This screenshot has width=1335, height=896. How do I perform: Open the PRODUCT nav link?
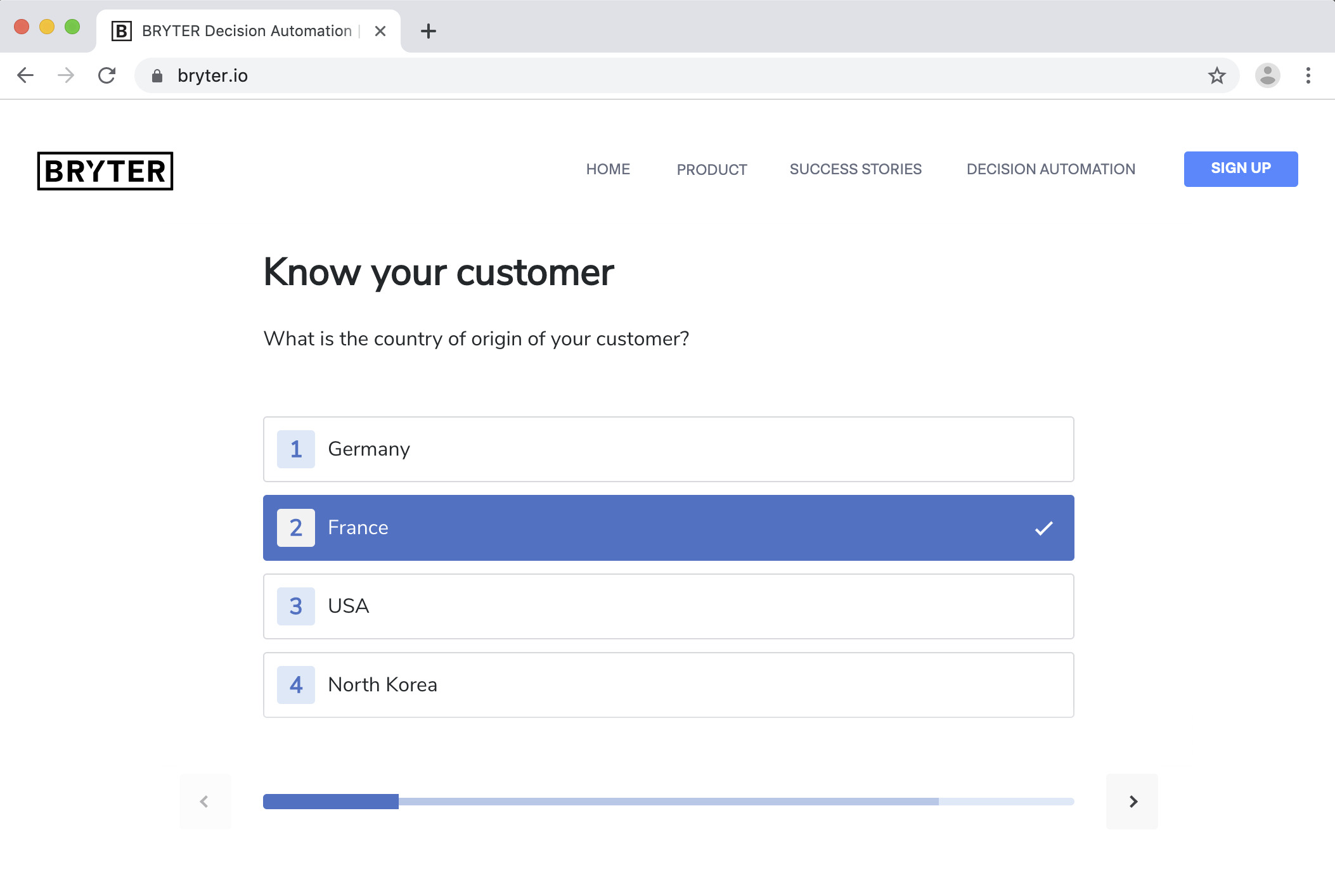(712, 170)
